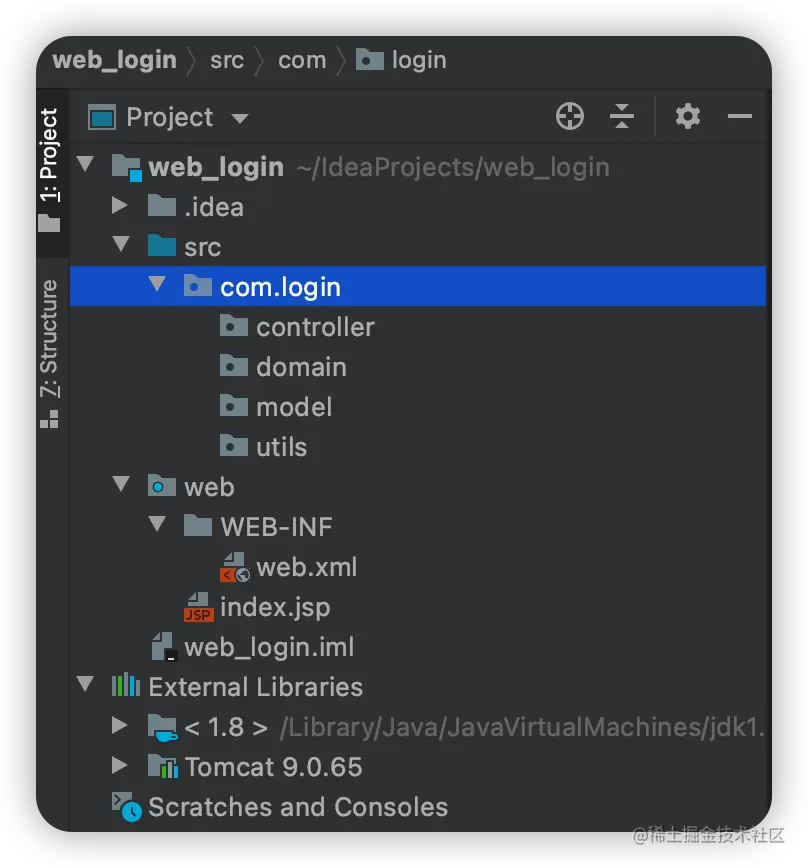Select the web_login.iml module file
The width and height of the screenshot is (808, 868).
[268, 647]
